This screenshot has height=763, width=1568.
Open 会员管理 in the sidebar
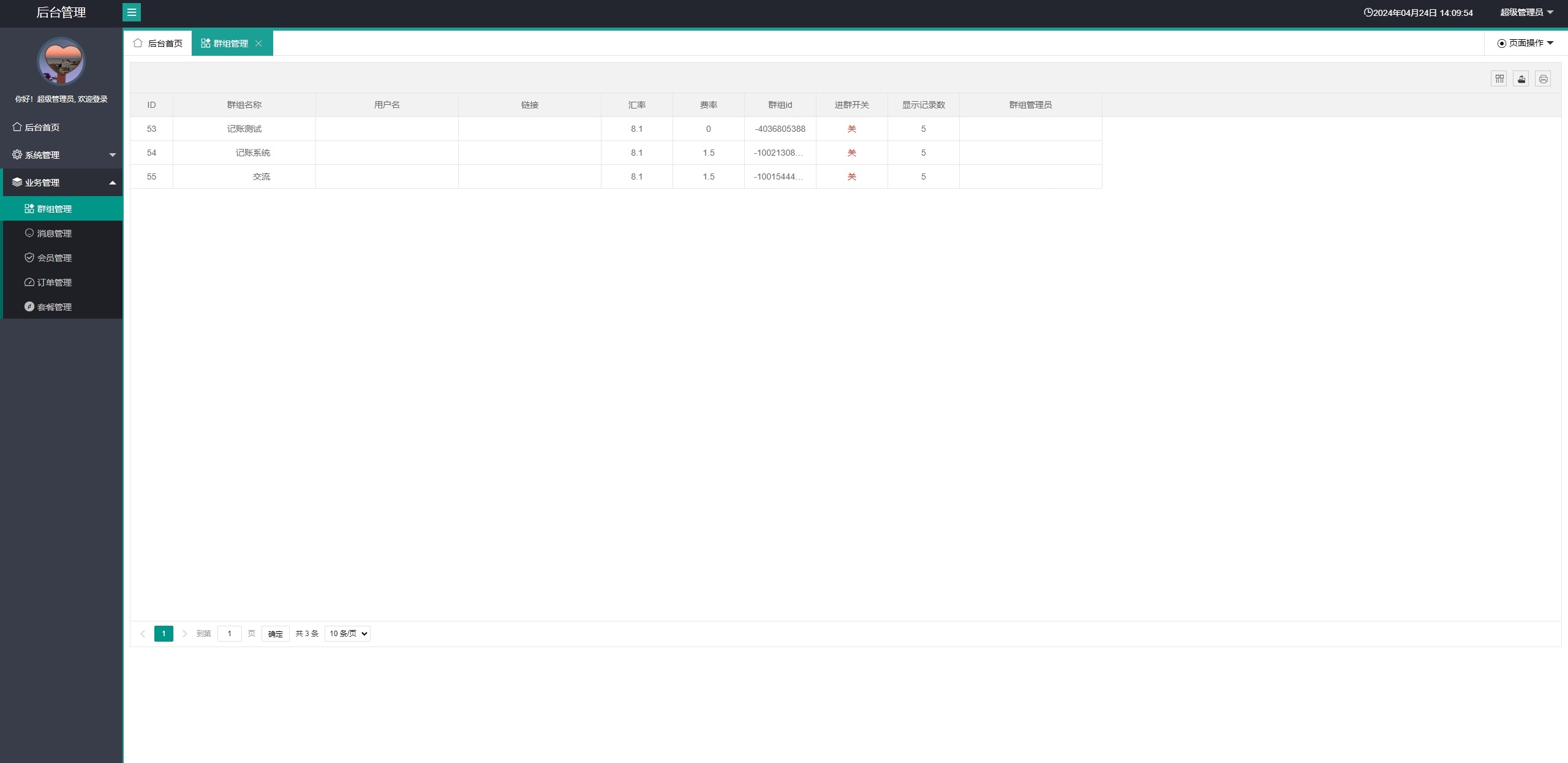(x=54, y=258)
